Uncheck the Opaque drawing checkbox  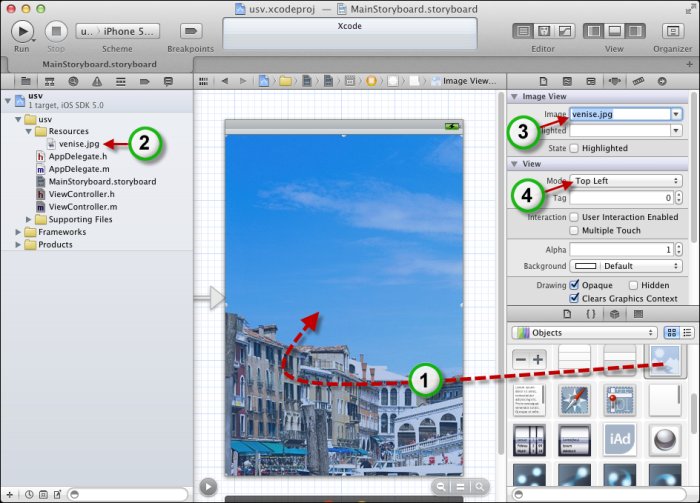click(x=574, y=285)
